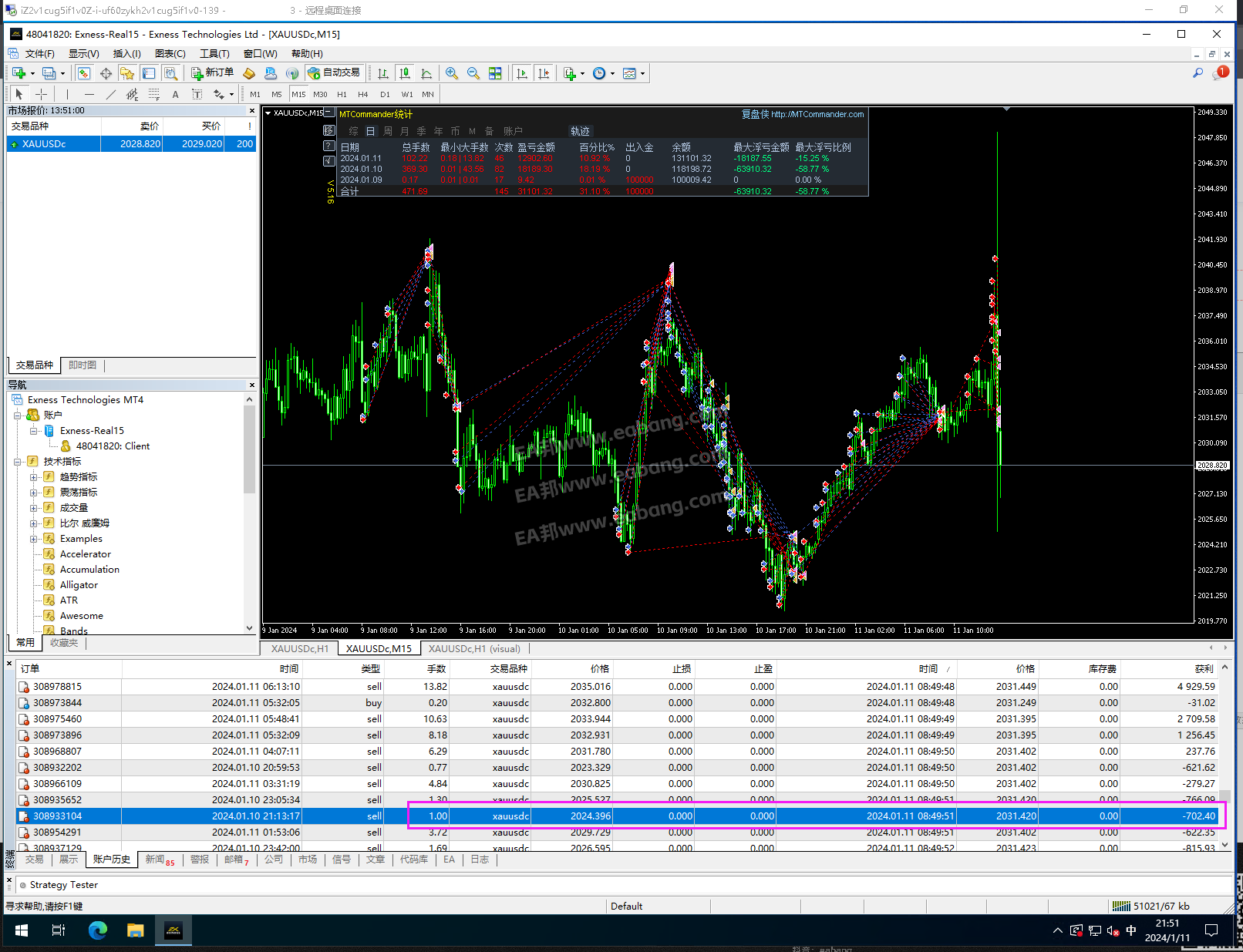The height and width of the screenshot is (952, 1243).
Task: Switch to the 收藏夹 navigator tab
Action: click(64, 642)
